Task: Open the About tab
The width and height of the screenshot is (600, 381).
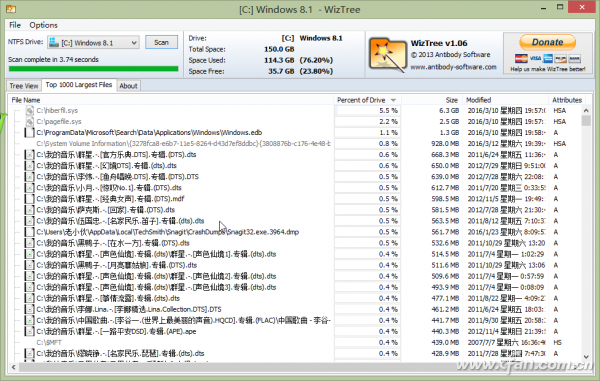Action: (128, 86)
